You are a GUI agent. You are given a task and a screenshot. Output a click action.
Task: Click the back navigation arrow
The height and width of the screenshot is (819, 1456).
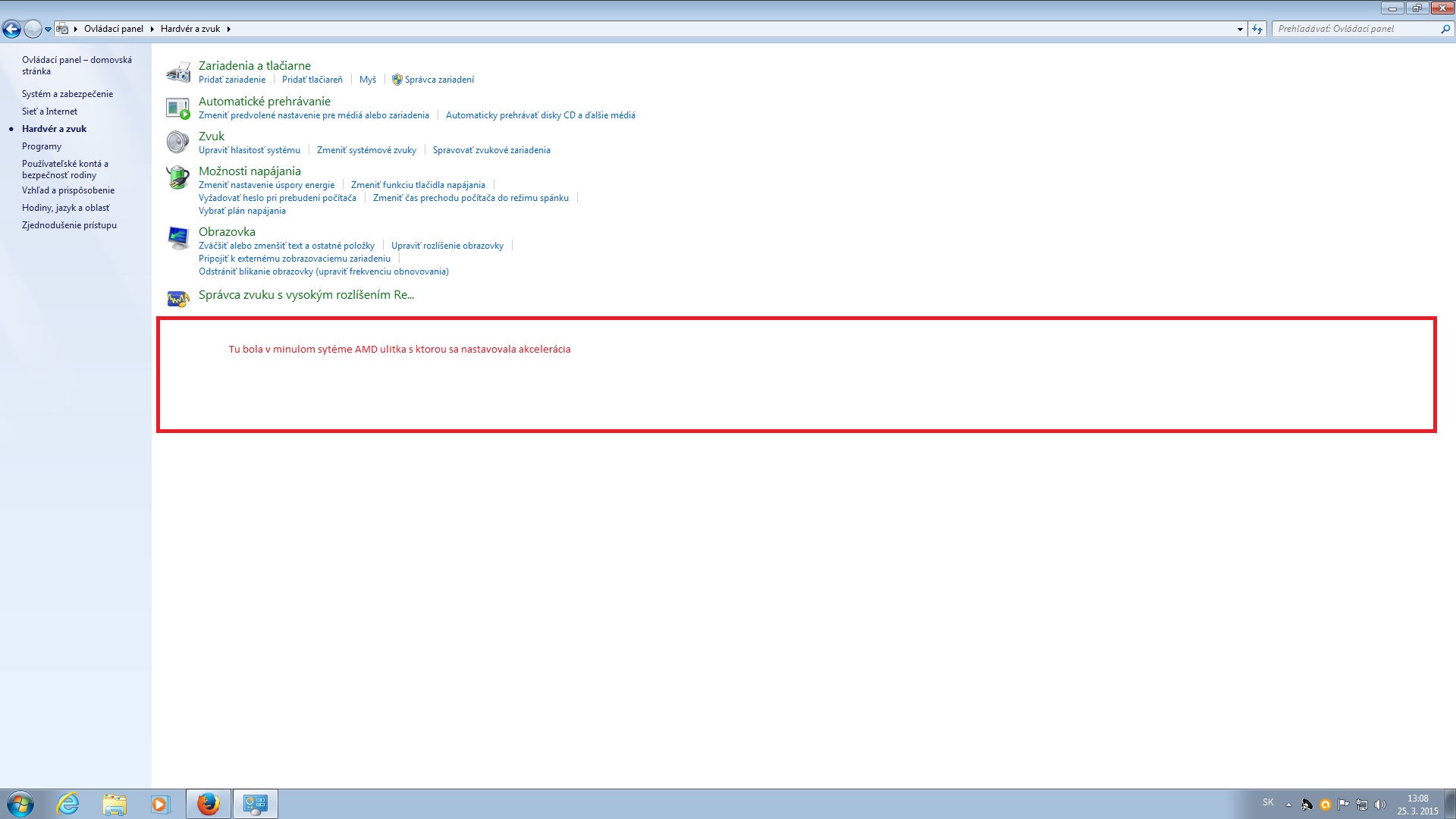point(11,29)
